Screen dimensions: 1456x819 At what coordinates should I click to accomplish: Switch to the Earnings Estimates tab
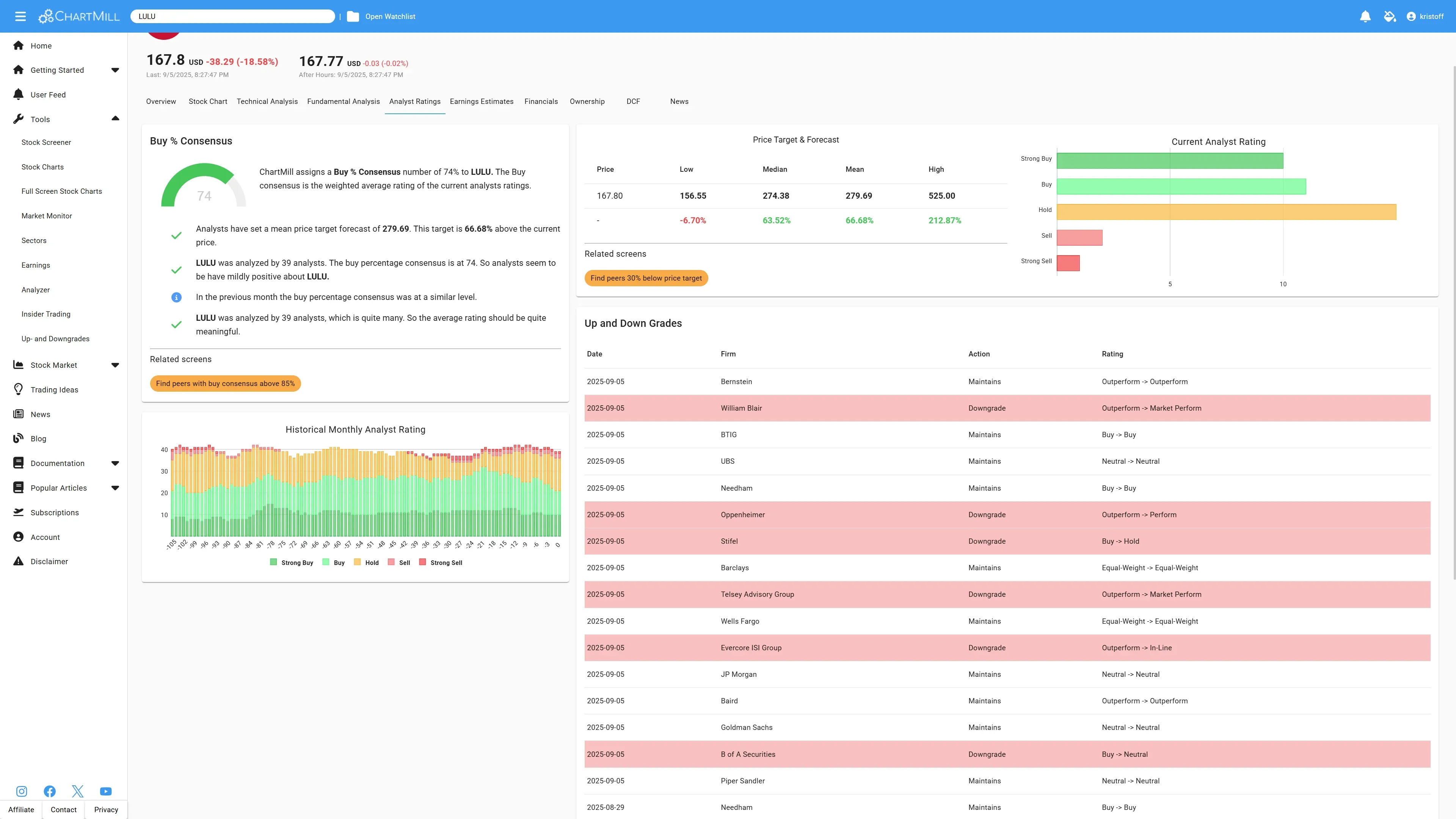(482, 102)
